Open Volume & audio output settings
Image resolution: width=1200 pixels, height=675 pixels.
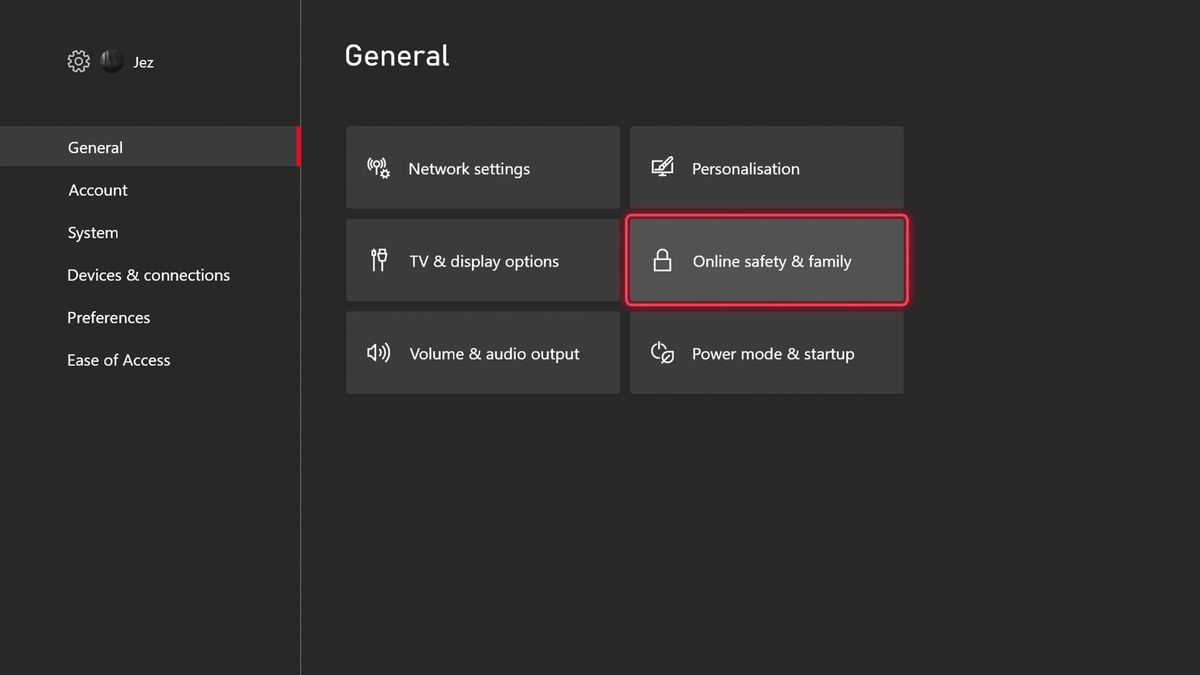tap(483, 352)
